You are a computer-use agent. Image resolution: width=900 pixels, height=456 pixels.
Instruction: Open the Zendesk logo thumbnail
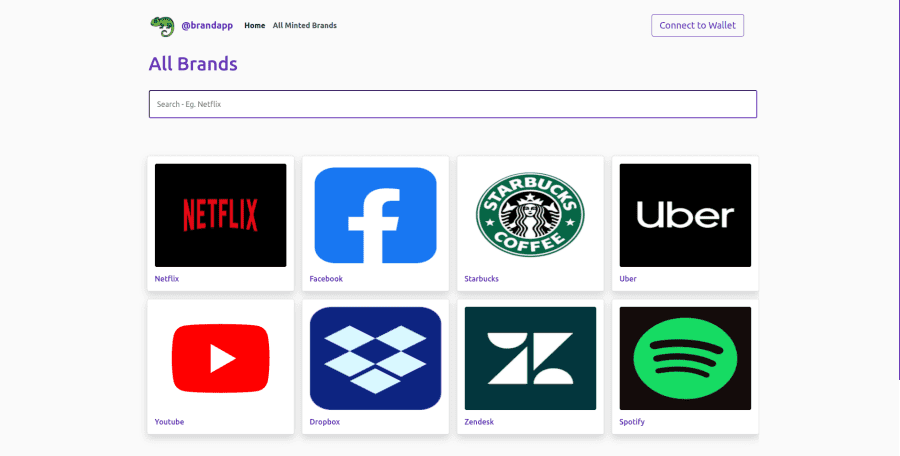pyautogui.click(x=530, y=358)
